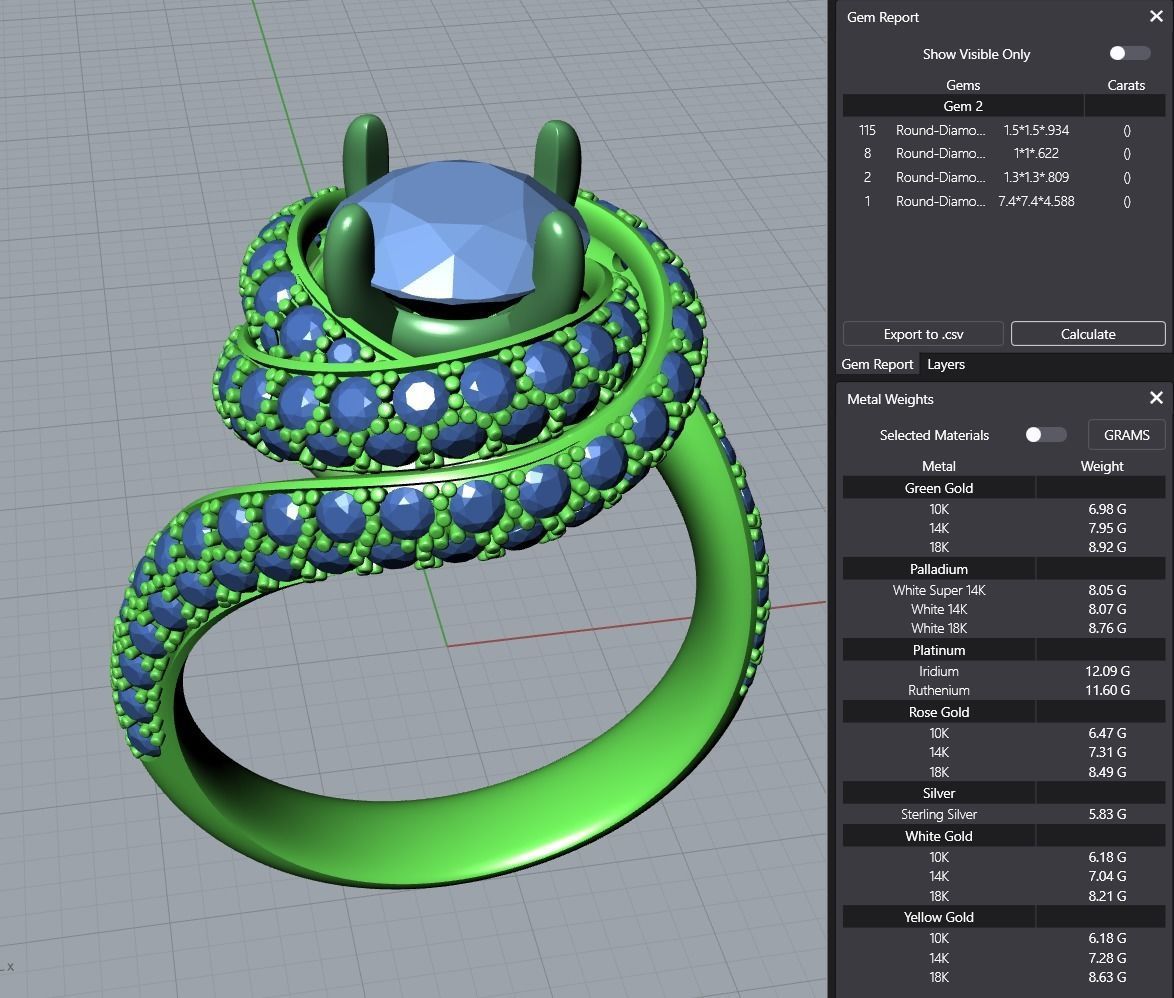Image resolution: width=1174 pixels, height=998 pixels.
Task: Switch to the Layers tab
Action: point(946,365)
